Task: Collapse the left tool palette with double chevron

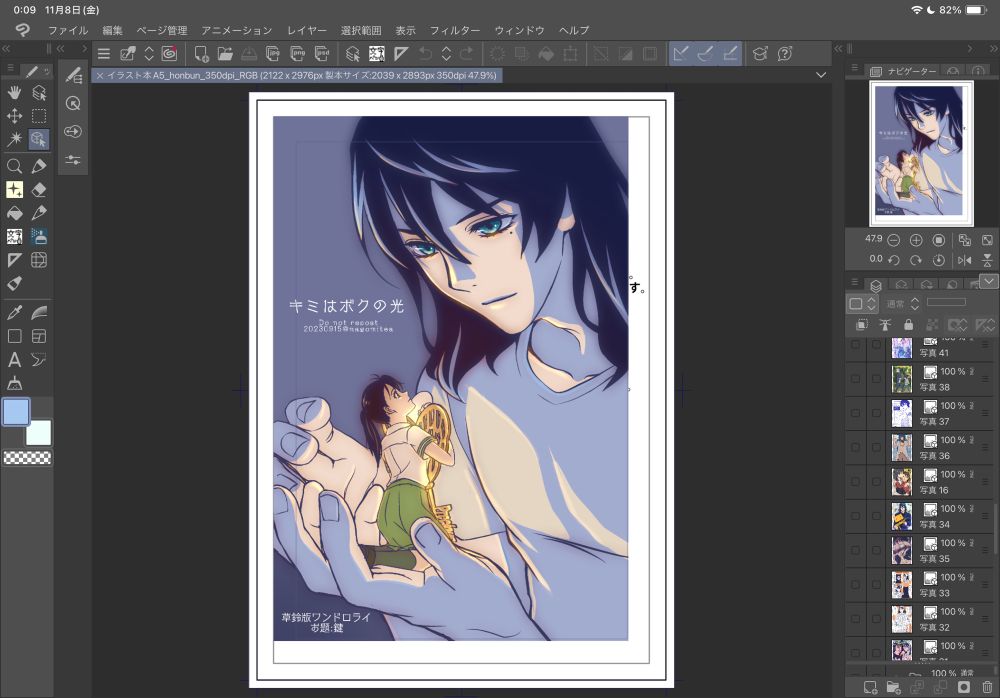Action: [6, 48]
